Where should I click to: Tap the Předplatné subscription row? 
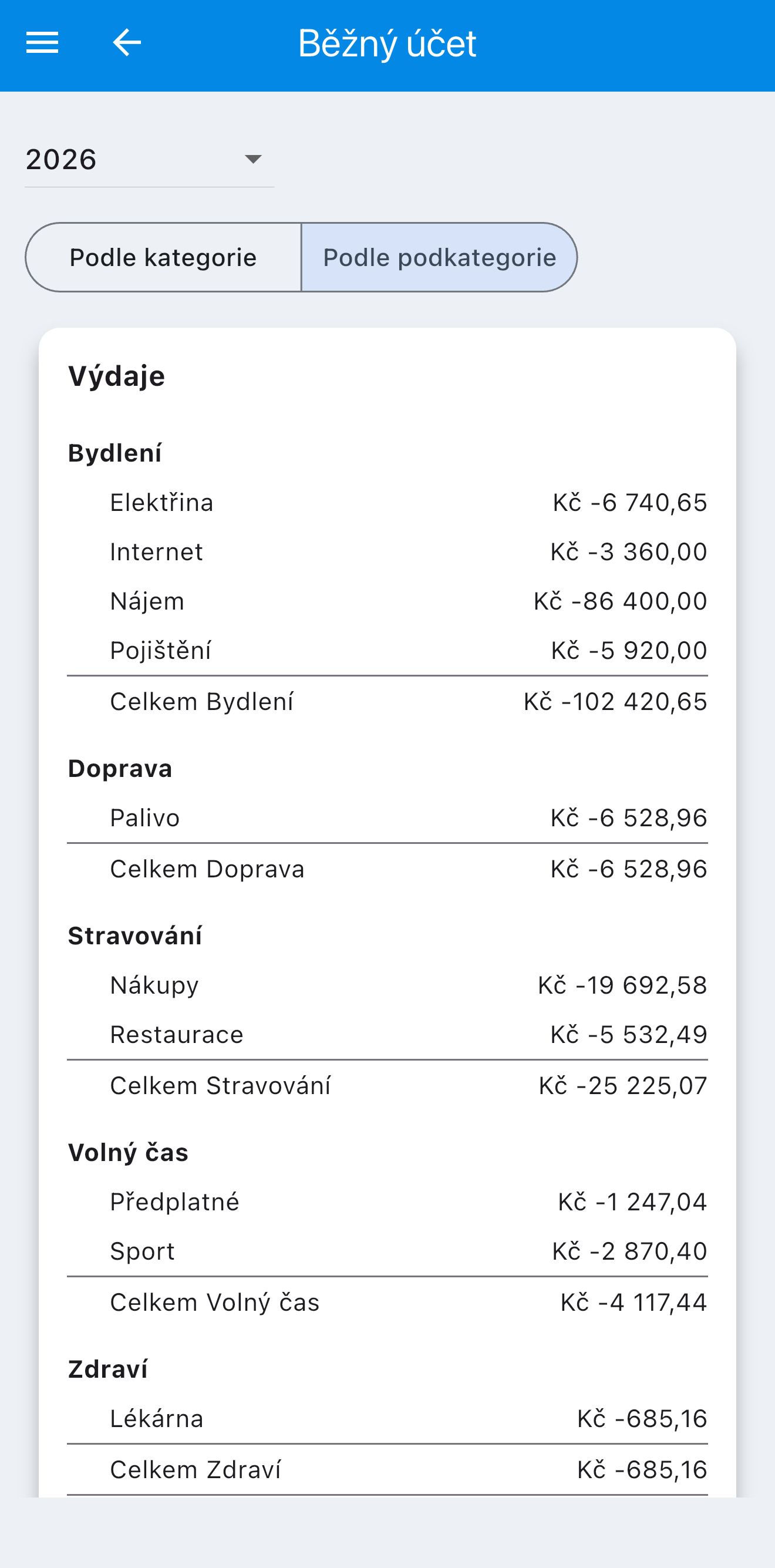387,1202
